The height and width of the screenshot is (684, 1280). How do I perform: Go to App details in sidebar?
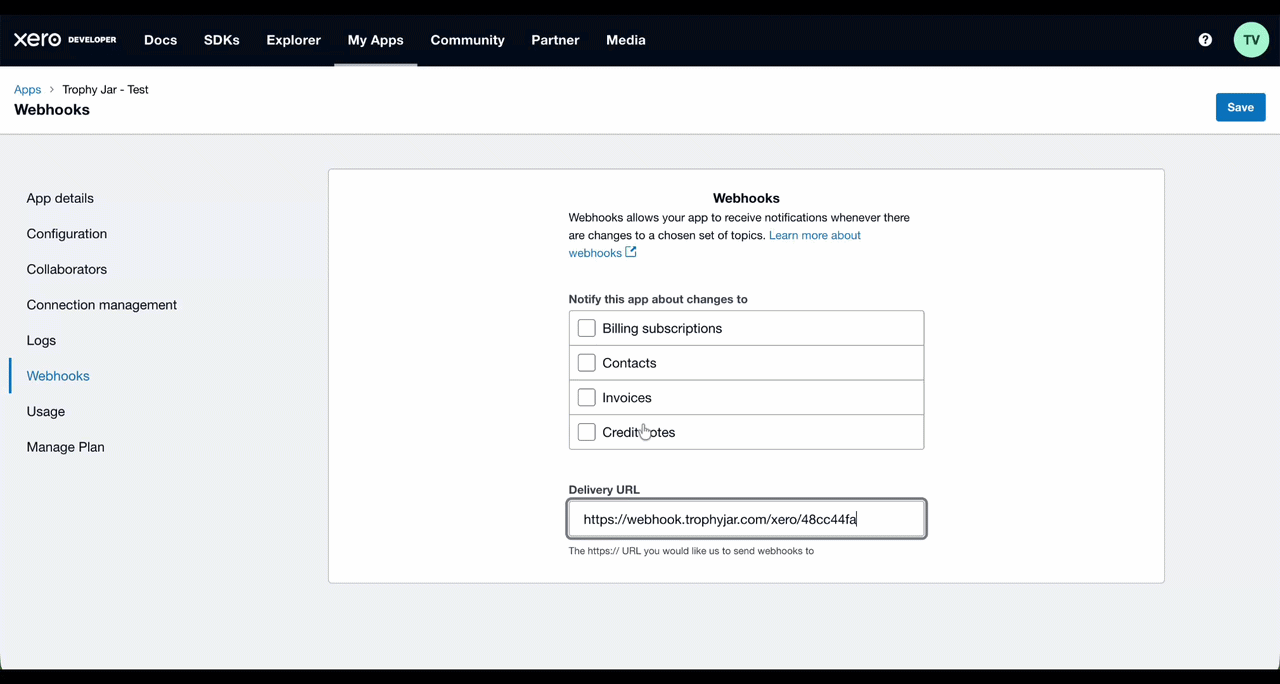point(60,198)
